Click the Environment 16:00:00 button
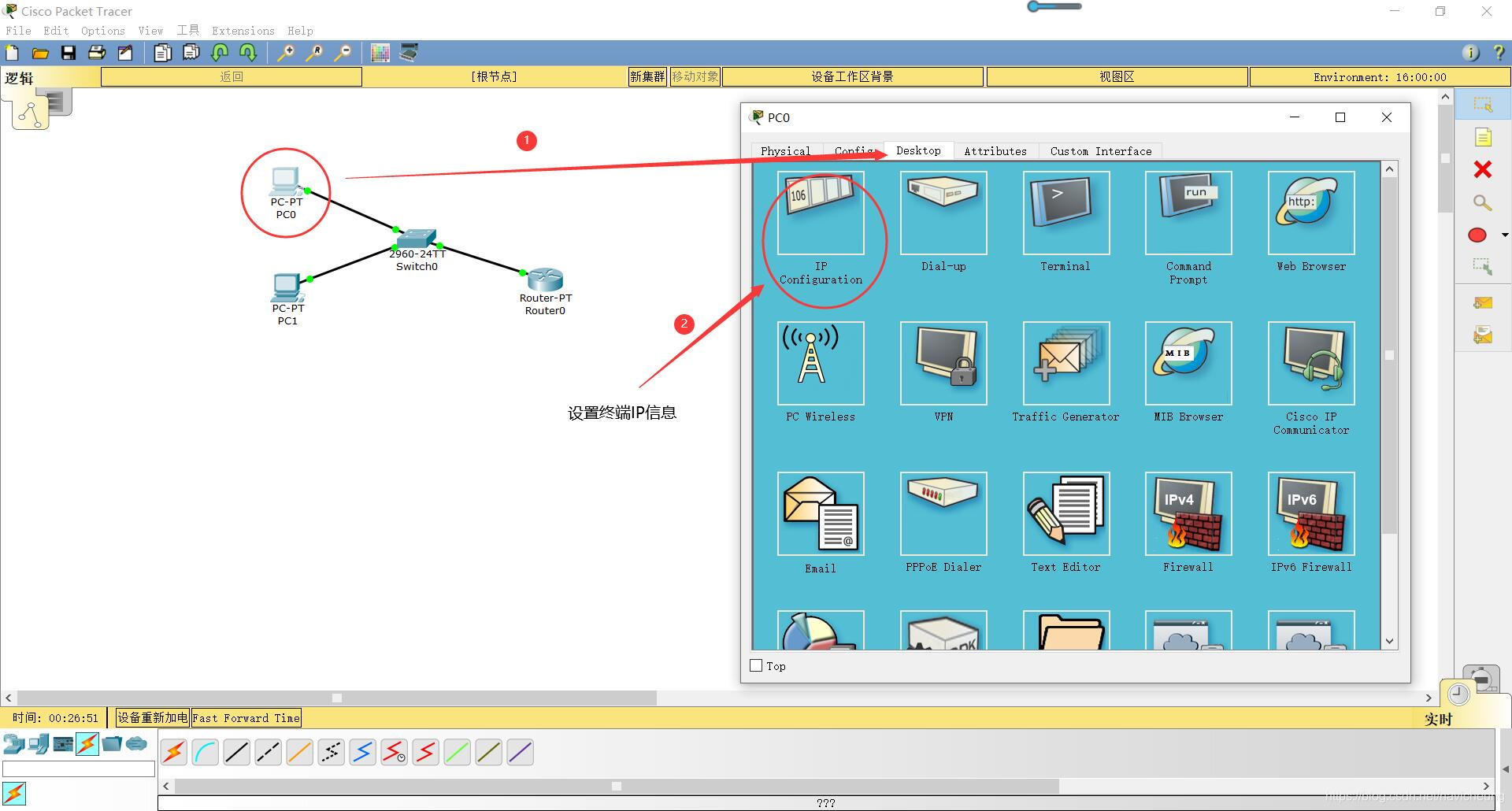The height and width of the screenshot is (811, 1512). pos(1380,76)
